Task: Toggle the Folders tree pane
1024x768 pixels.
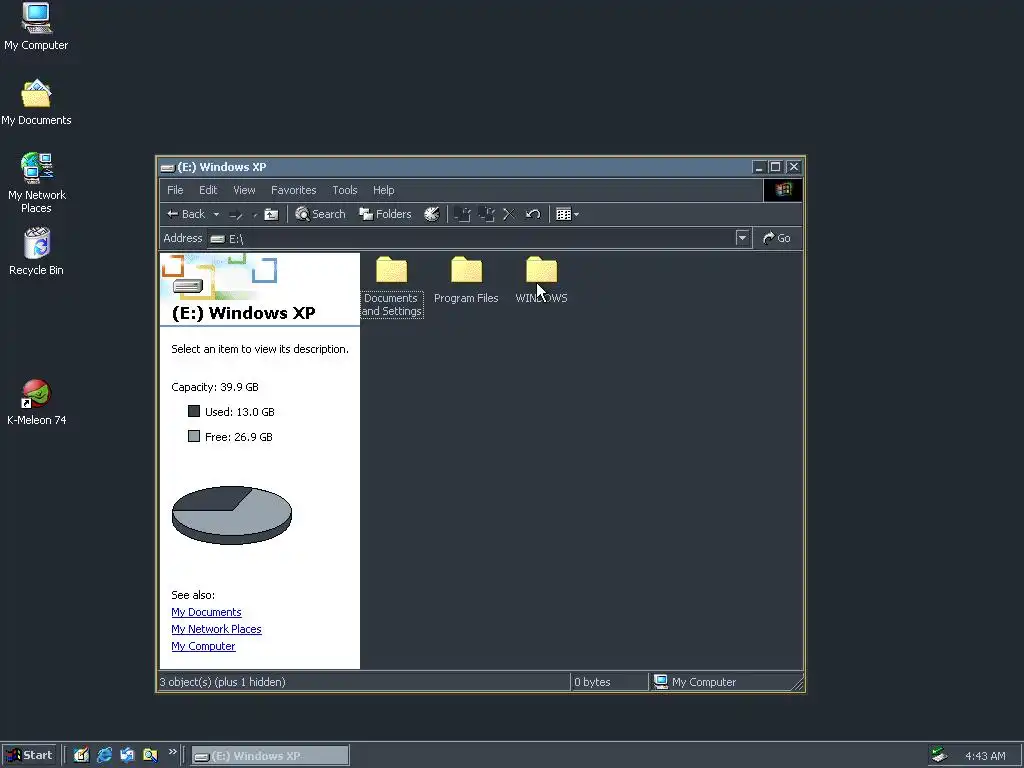Action: tap(385, 214)
